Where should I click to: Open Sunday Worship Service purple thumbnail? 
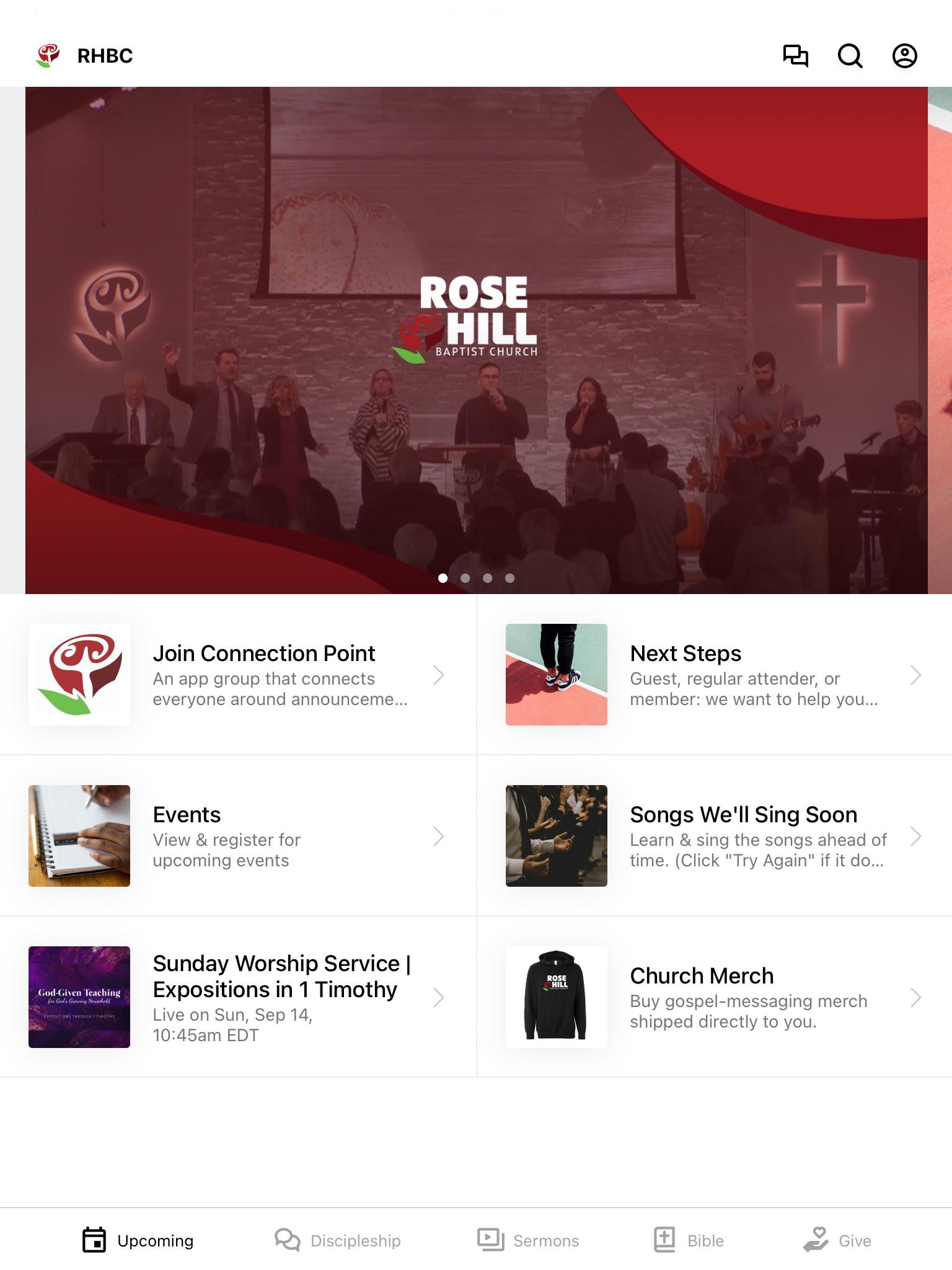79,997
